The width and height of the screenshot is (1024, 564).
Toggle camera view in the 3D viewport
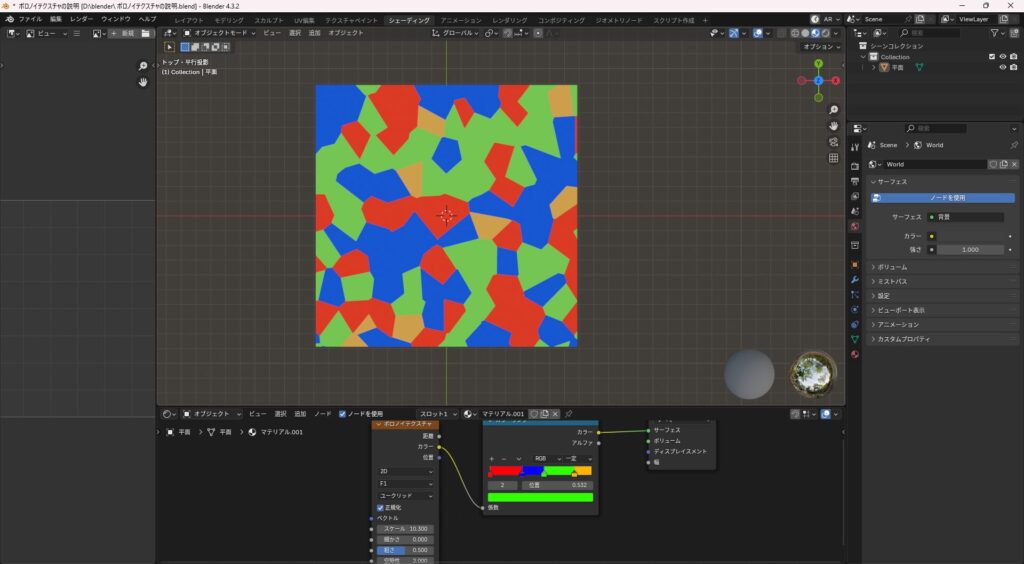click(833, 142)
